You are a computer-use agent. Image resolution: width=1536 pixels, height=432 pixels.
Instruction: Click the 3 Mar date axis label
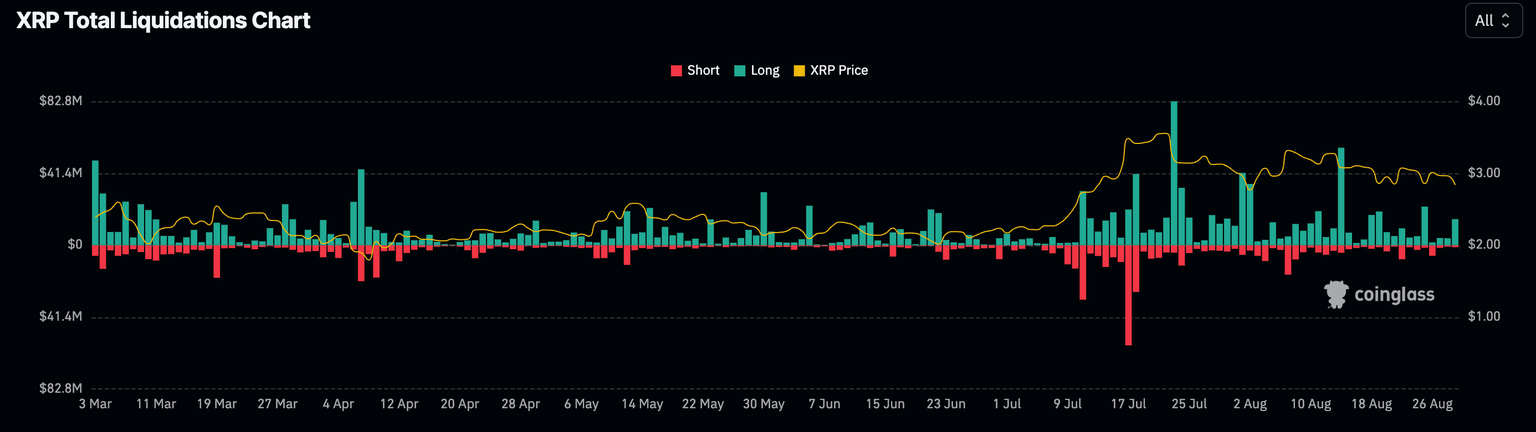click(x=94, y=404)
